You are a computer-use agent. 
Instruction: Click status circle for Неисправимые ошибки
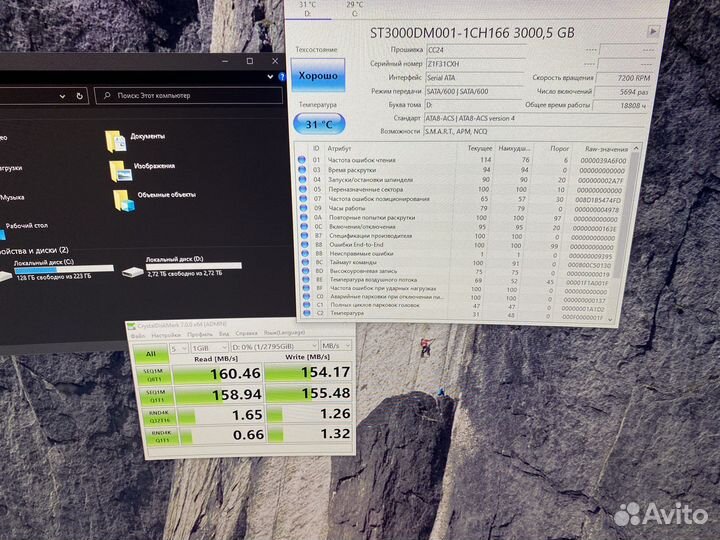pos(305,253)
